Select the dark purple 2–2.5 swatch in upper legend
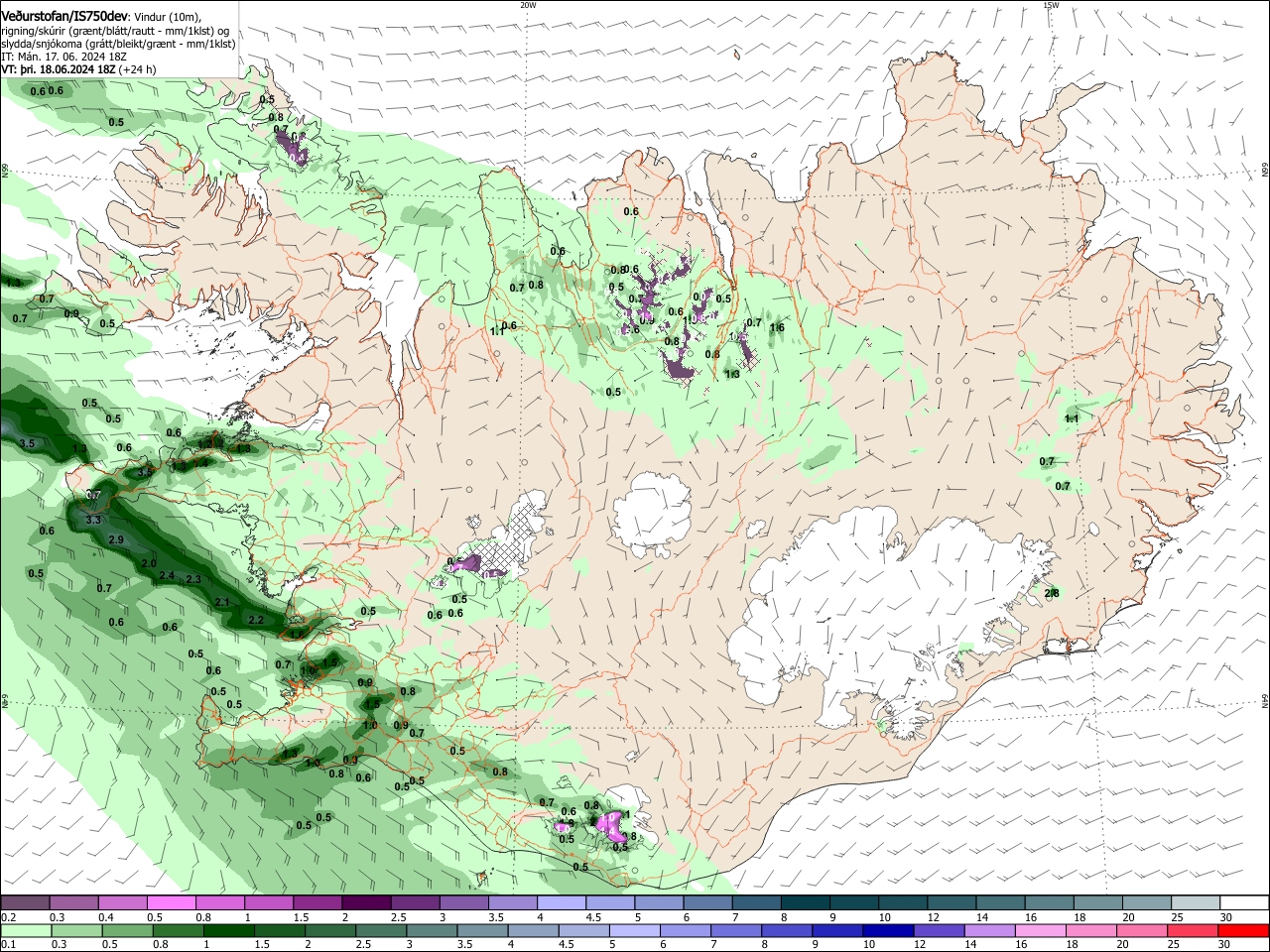The image size is (1270, 952). pyautogui.click(x=365, y=903)
